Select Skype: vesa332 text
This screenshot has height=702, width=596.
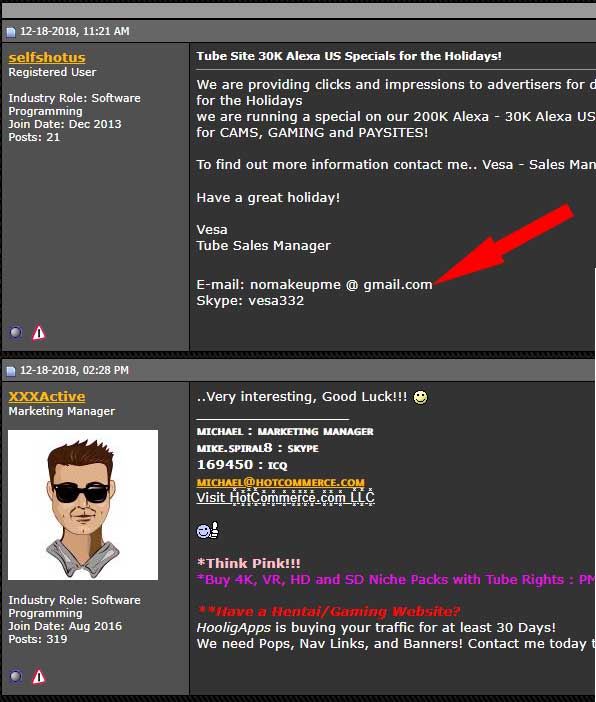click(x=250, y=300)
